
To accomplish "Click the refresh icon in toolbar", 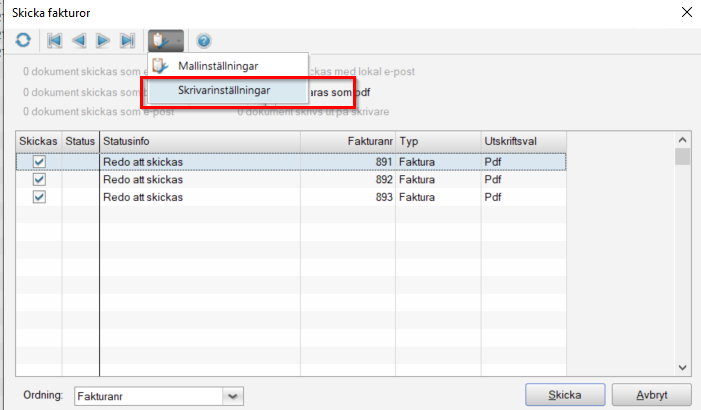I will [x=22, y=41].
